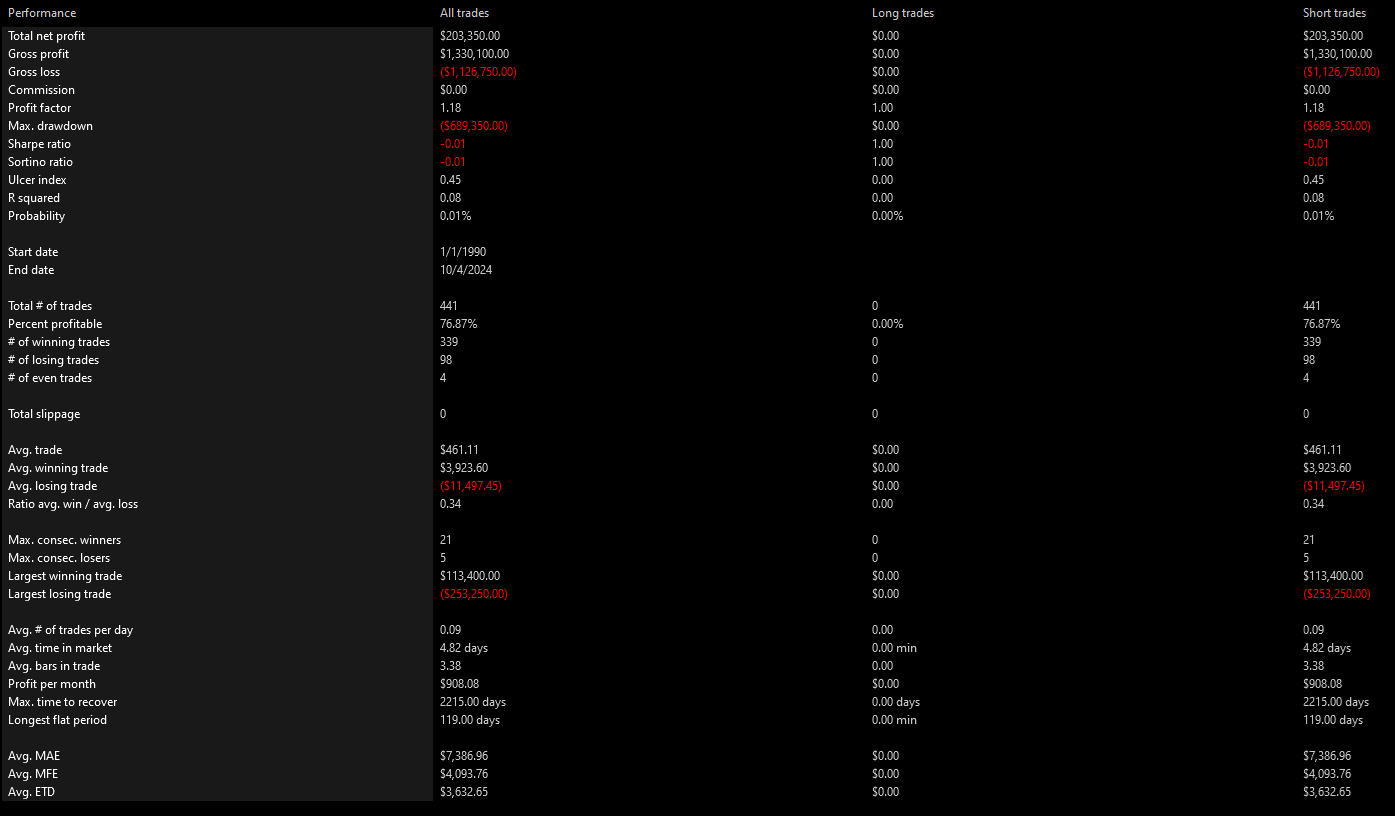Click the All trades column header
Screen dimensions: 1395x816
point(464,13)
